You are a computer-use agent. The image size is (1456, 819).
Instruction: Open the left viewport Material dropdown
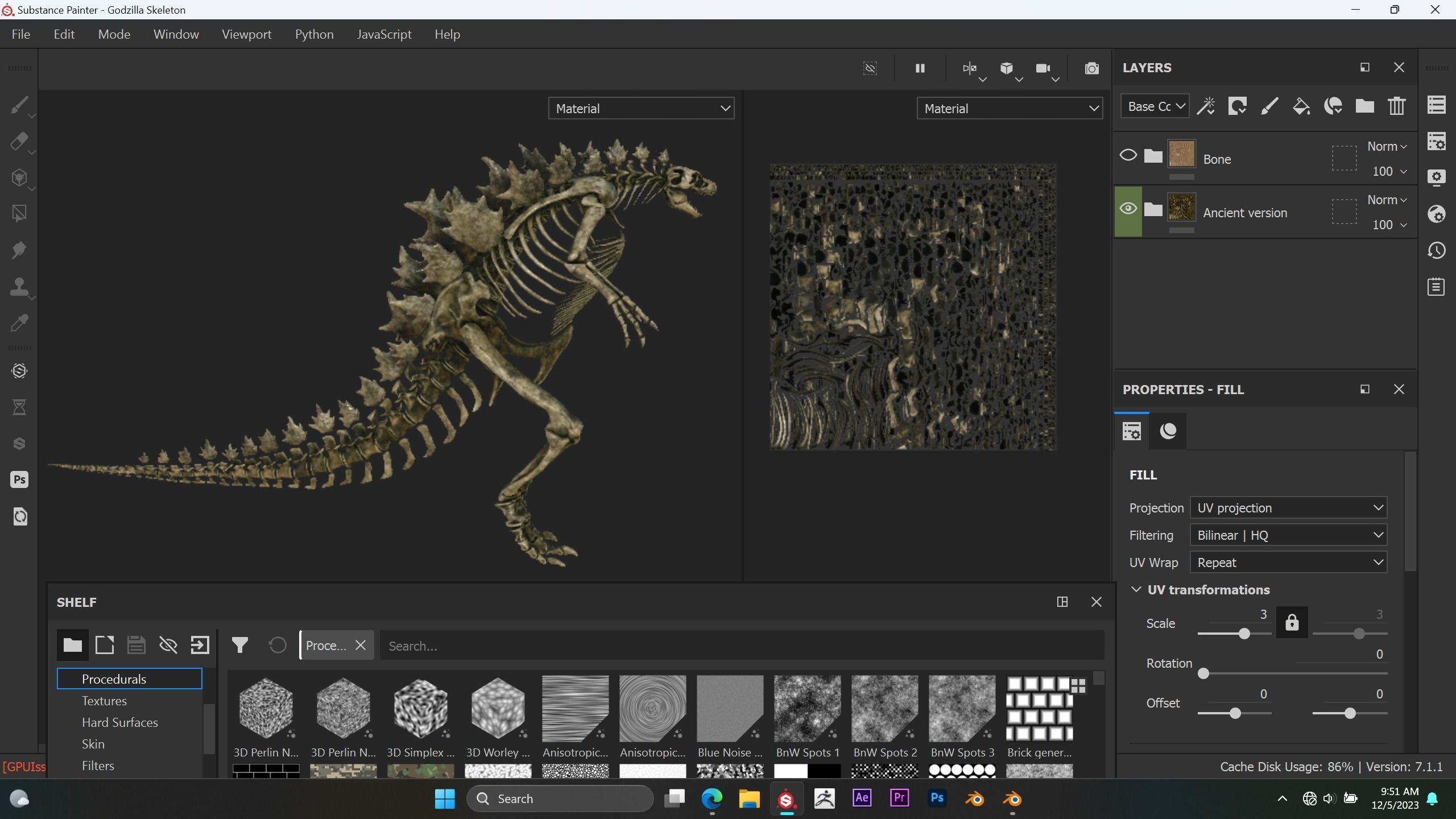(641, 108)
